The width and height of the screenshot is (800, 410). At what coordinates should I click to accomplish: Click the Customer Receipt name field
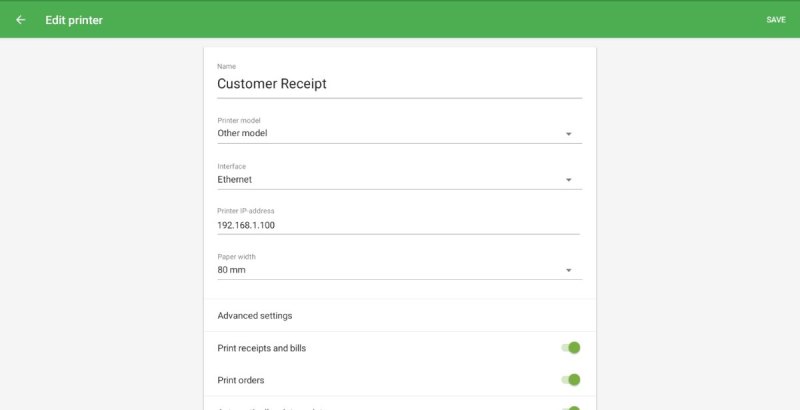pyautogui.click(x=398, y=85)
